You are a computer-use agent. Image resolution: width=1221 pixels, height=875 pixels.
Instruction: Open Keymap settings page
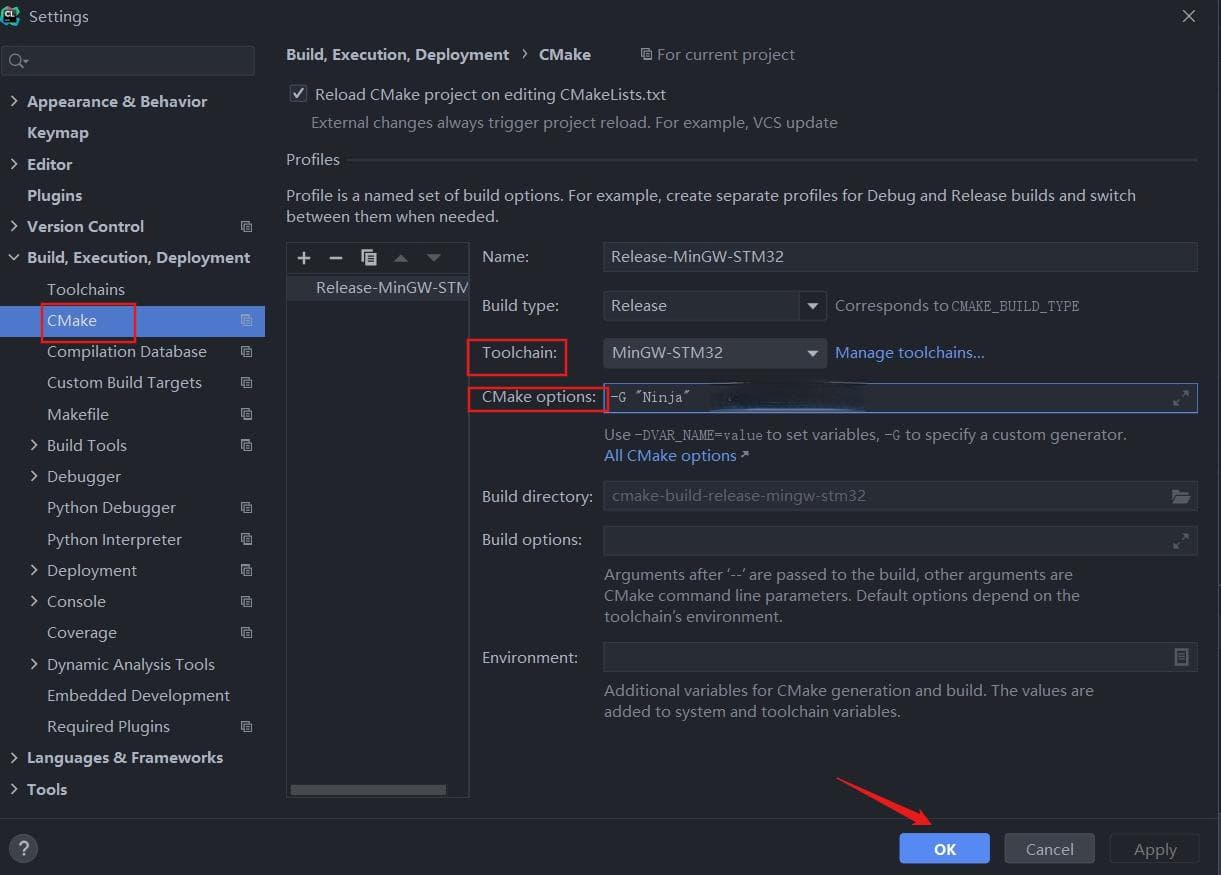coord(57,133)
